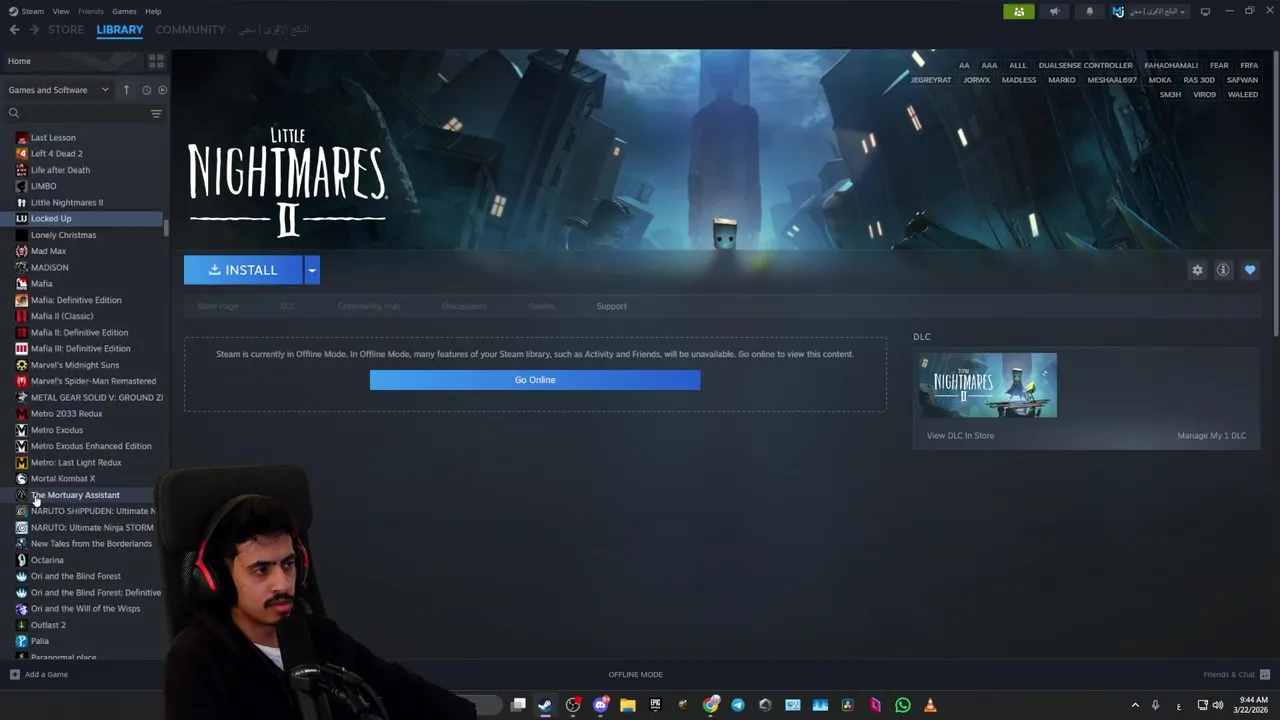Toggle sort direction up-arrow icon
Image resolution: width=1280 pixels, height=720 pixels.
(126, 90)
